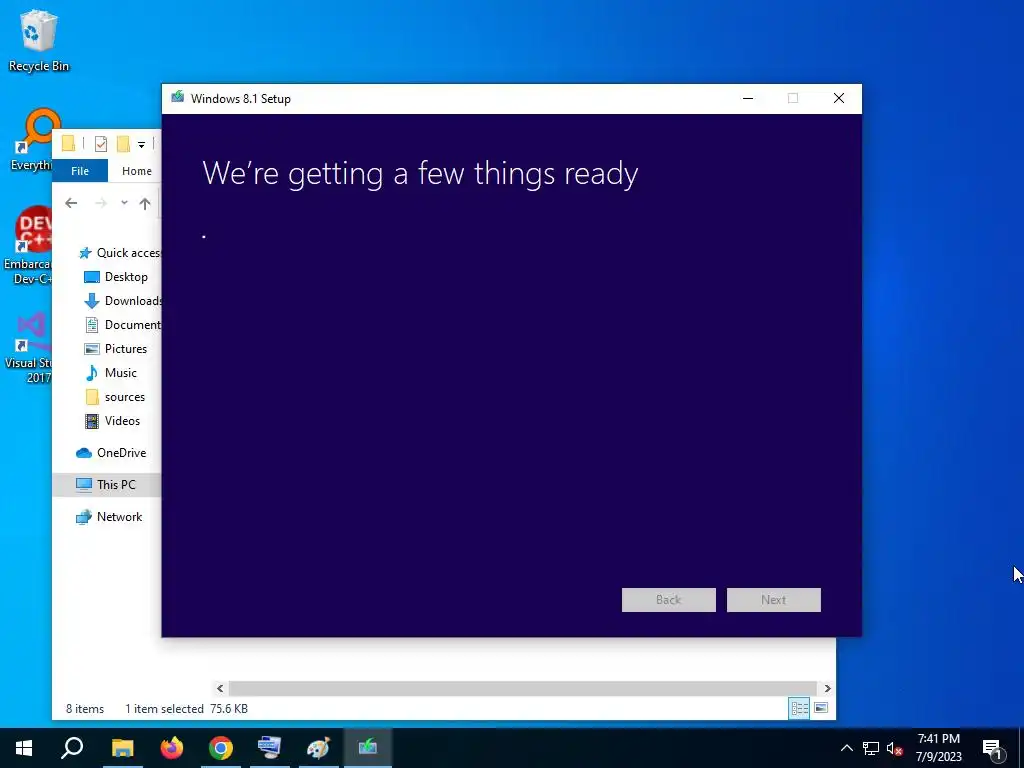
Task: Click the Next button in Setup
Action: (773, 600)
